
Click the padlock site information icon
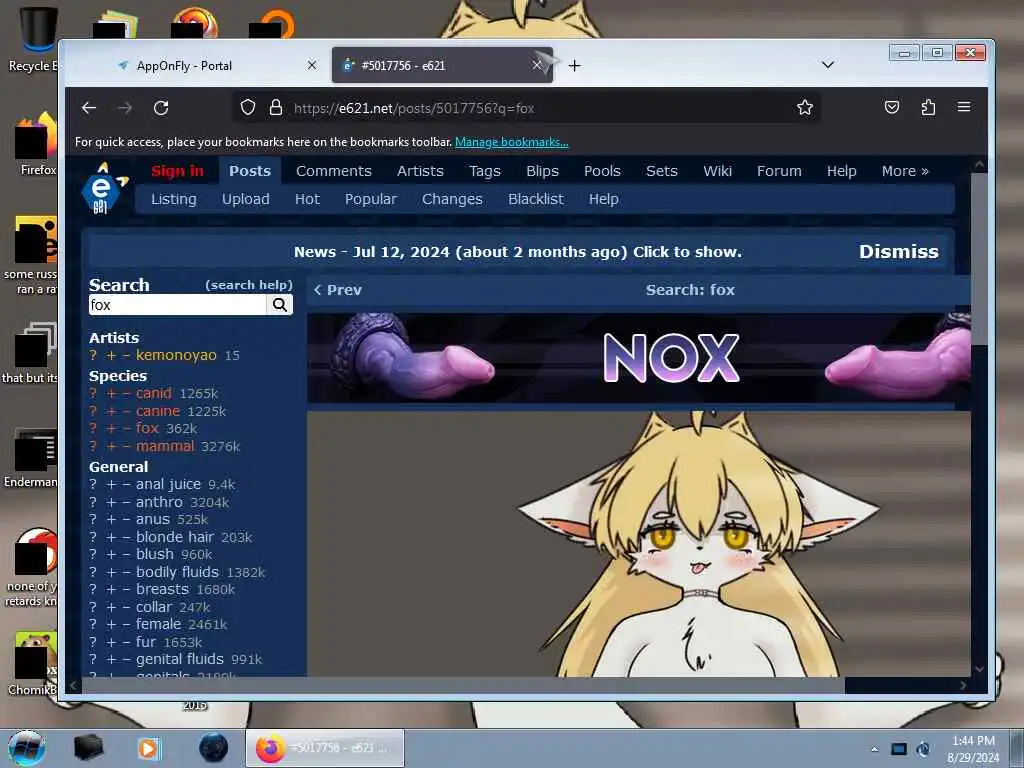276,108
